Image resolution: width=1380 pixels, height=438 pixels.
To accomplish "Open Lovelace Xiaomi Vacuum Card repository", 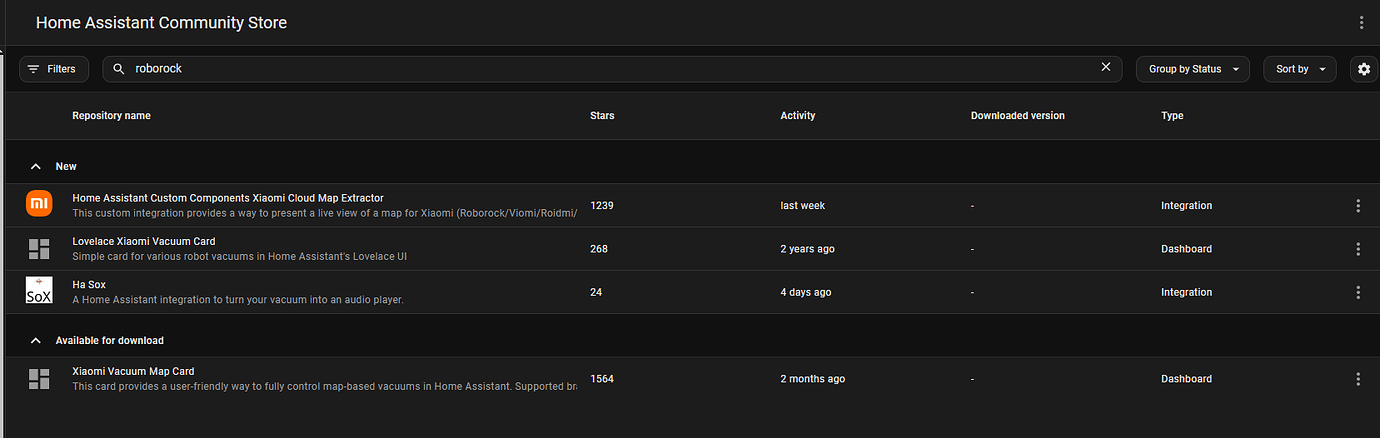I will click(x=143, y=241).
